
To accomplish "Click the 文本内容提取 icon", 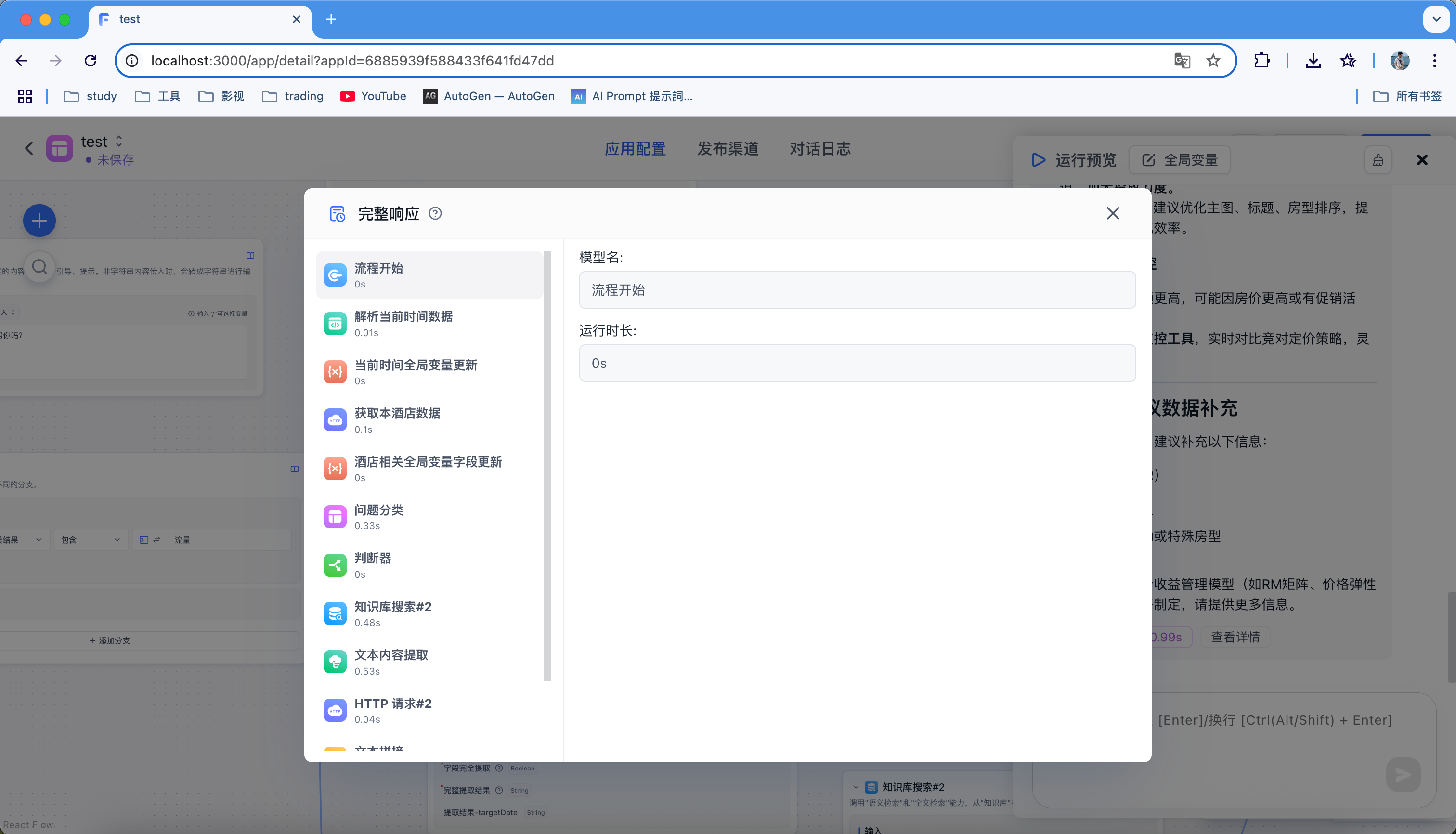I will tap(335, 662).
